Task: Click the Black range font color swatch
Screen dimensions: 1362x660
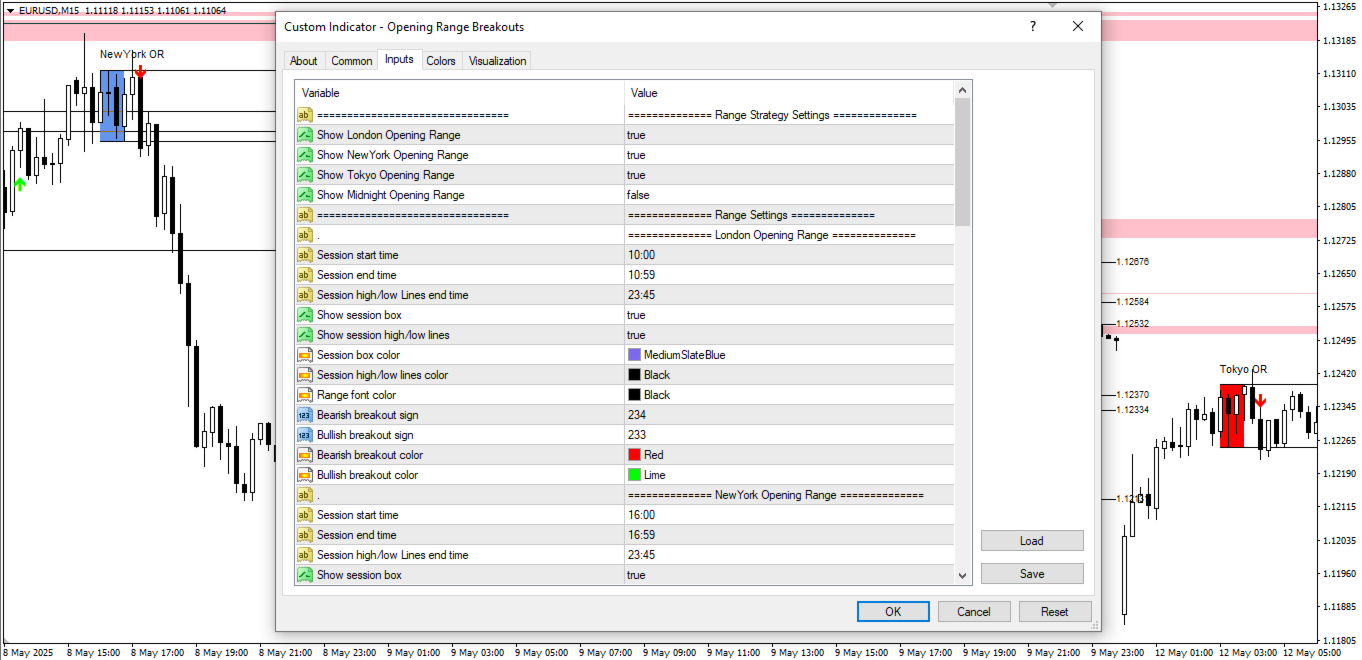Action: 634,395
